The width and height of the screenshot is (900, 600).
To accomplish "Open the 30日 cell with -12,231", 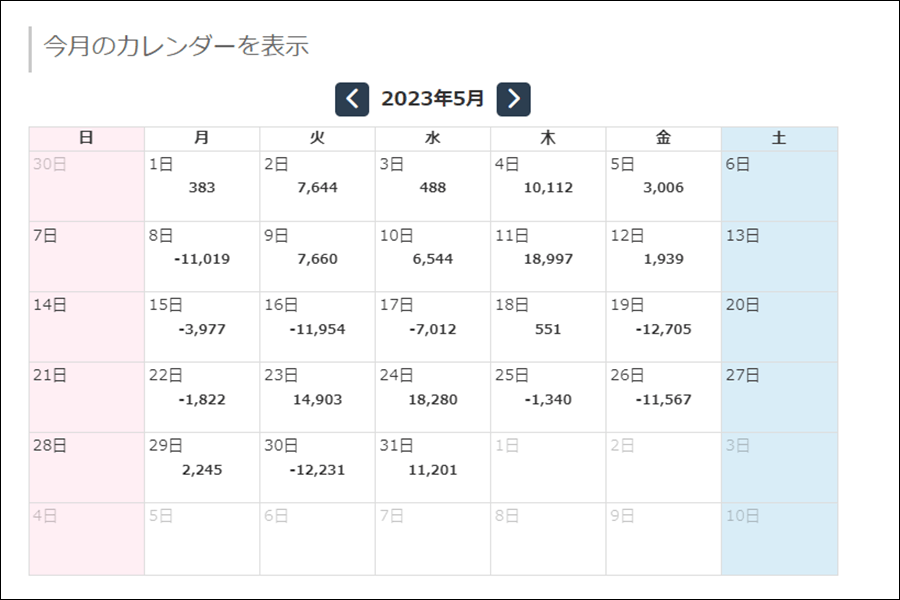I will tap(317, 468).
